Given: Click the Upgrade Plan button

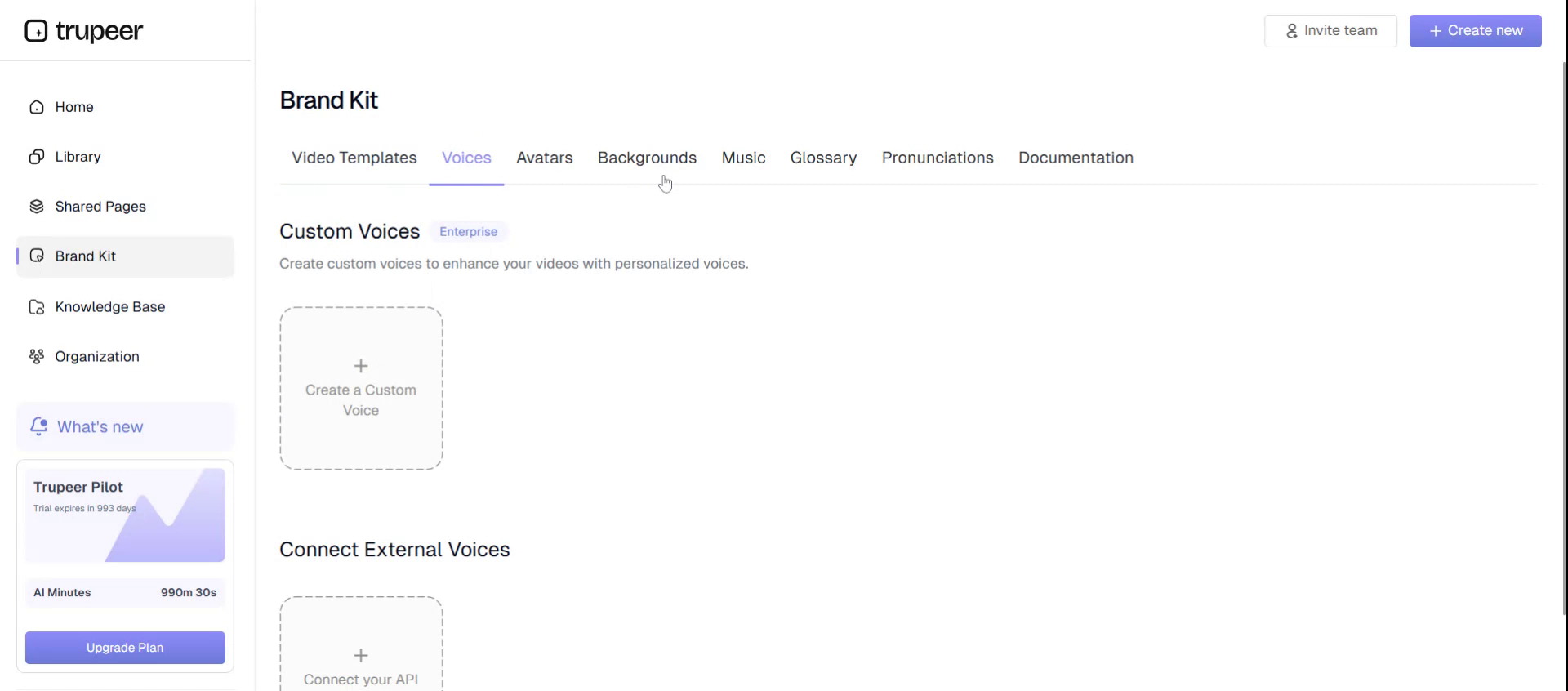Looking at the screenshot, I should (125, 648).
